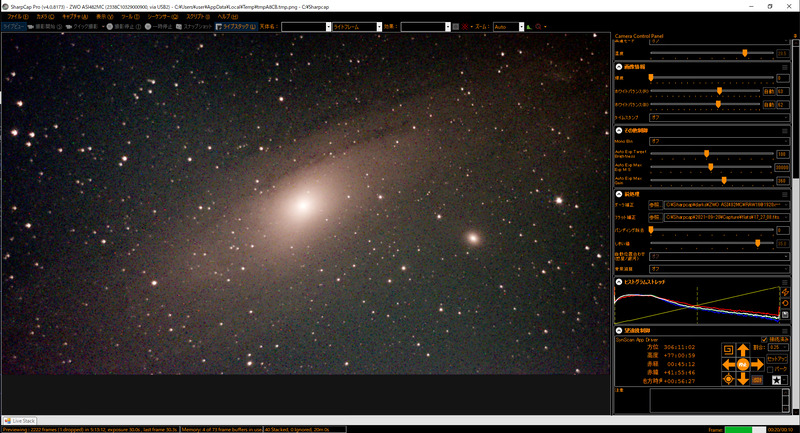800x433 pixels.
Task: Toggle the 接続済み connected checkbox
Action: click(764, 339)
